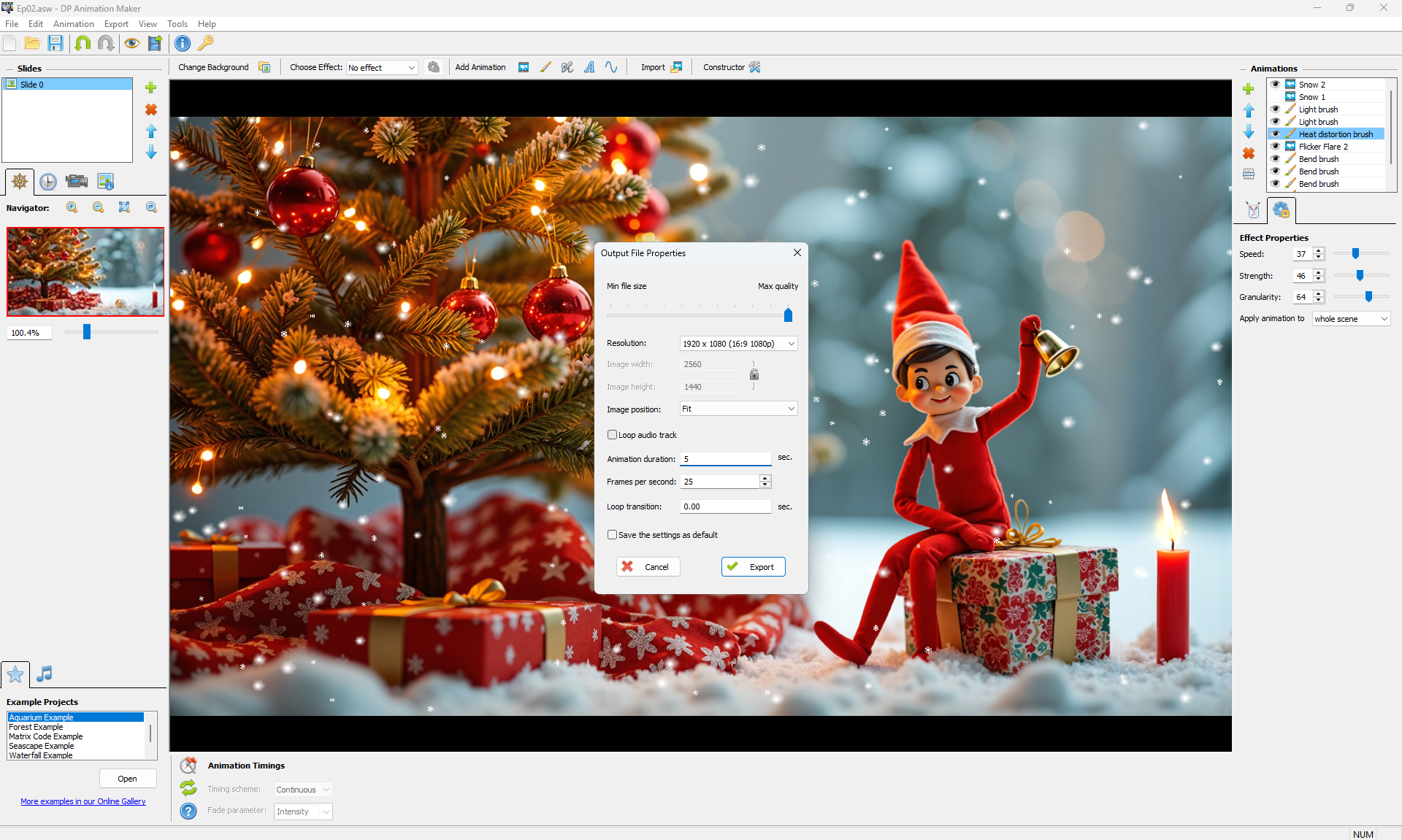Click the save project floppy icon
The width and height of the screenshot is (1402, 840).
tap(55, 43)
